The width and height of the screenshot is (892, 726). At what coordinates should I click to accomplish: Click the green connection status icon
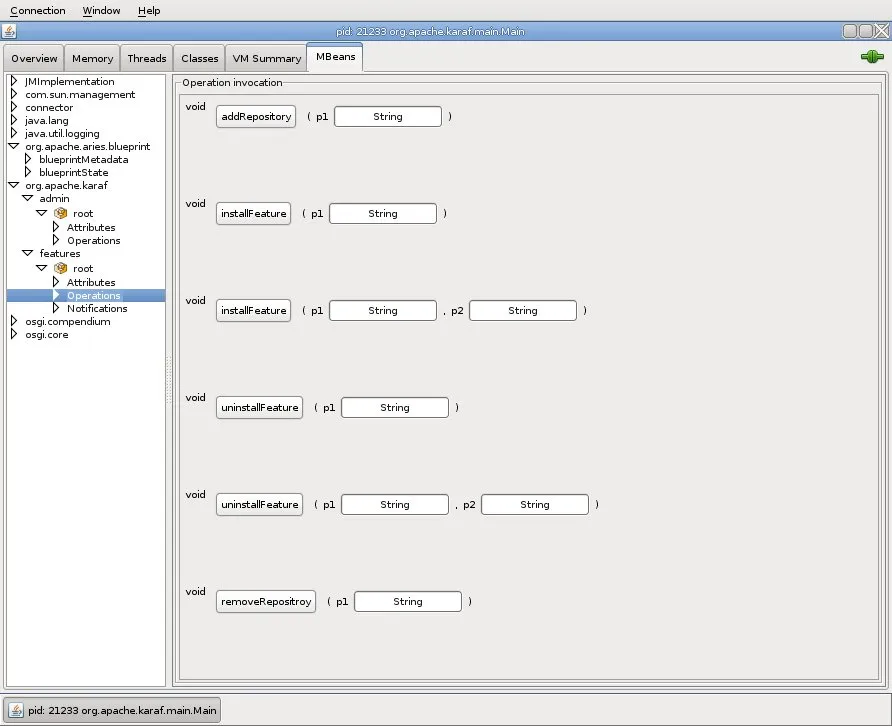tap(872, 57)
